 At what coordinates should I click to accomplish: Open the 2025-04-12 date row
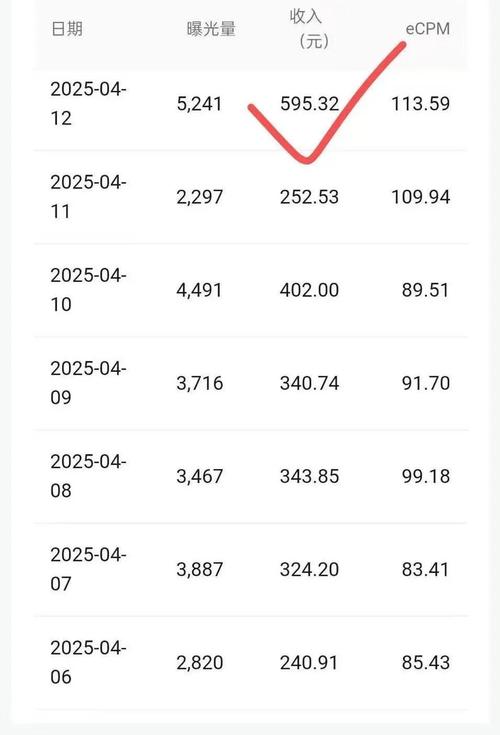251,104
